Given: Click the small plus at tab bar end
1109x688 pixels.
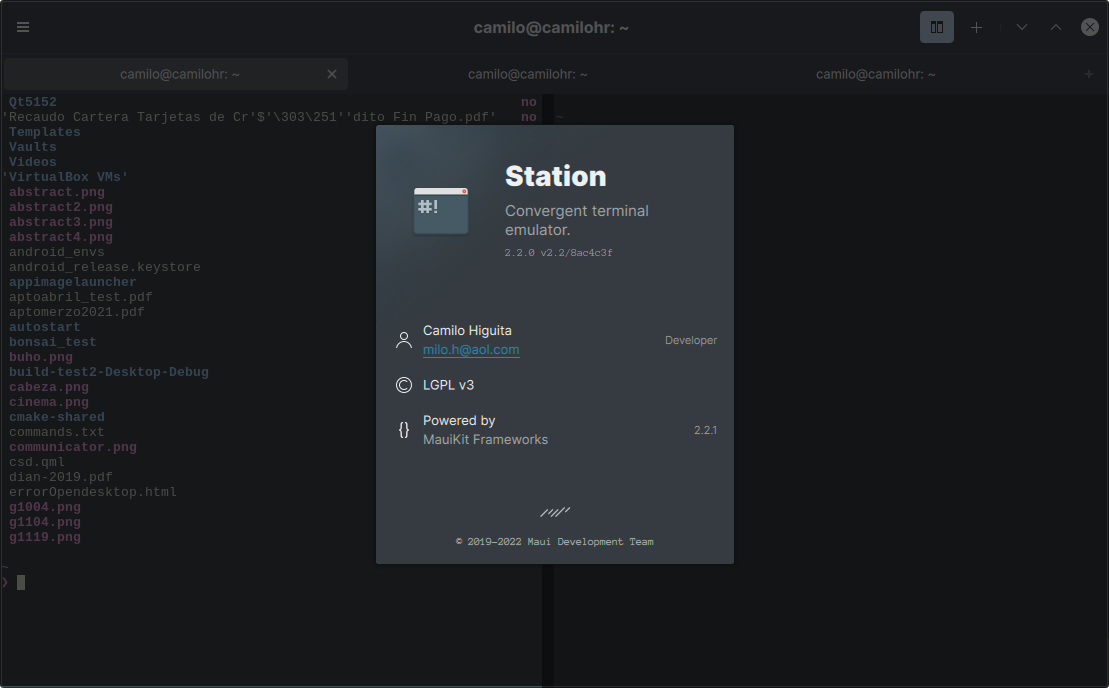Looking at the screenshot, I should coord(1088,74).
